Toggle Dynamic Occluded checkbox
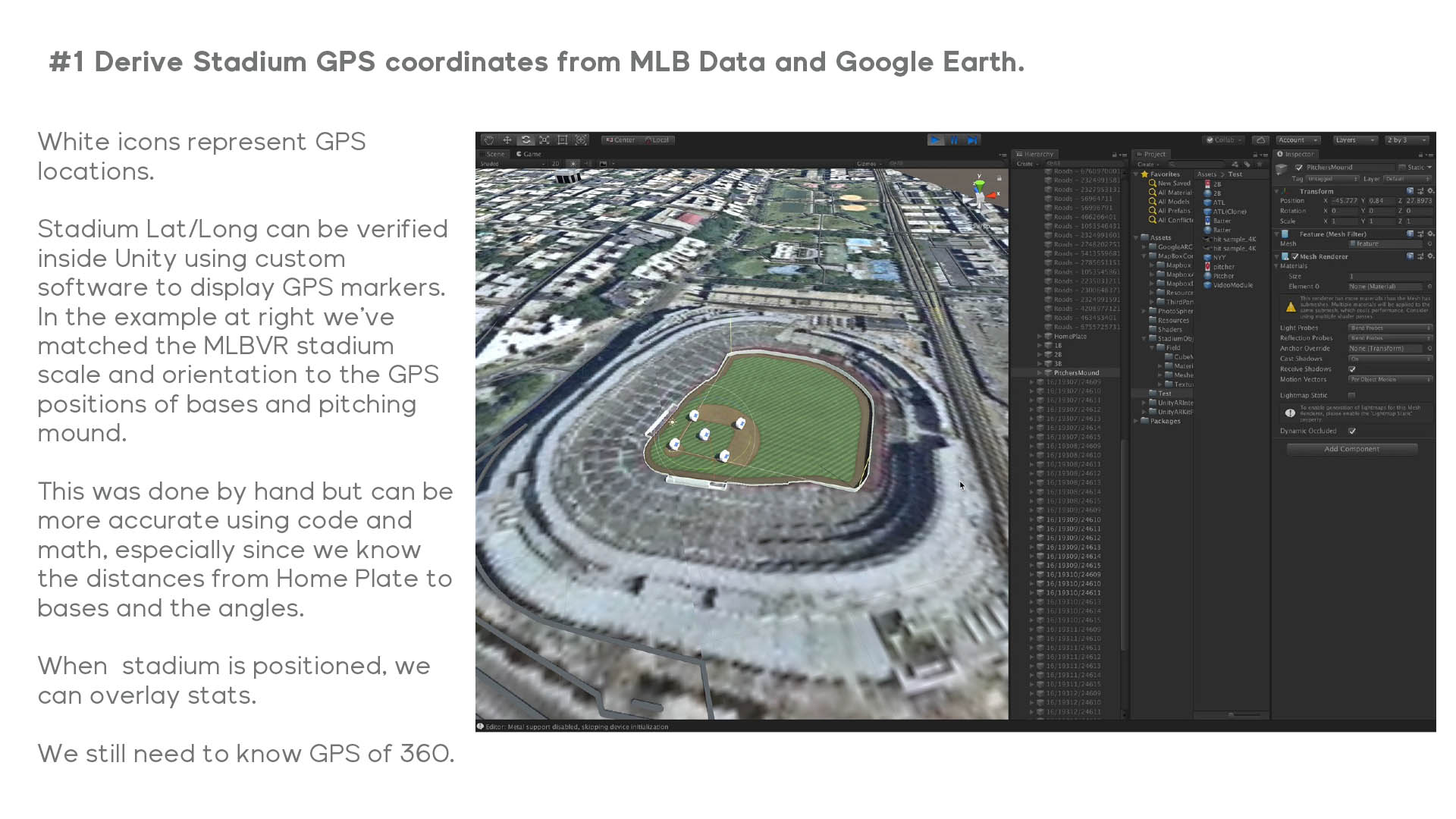1456x819 pixels. pos(1352,431)
